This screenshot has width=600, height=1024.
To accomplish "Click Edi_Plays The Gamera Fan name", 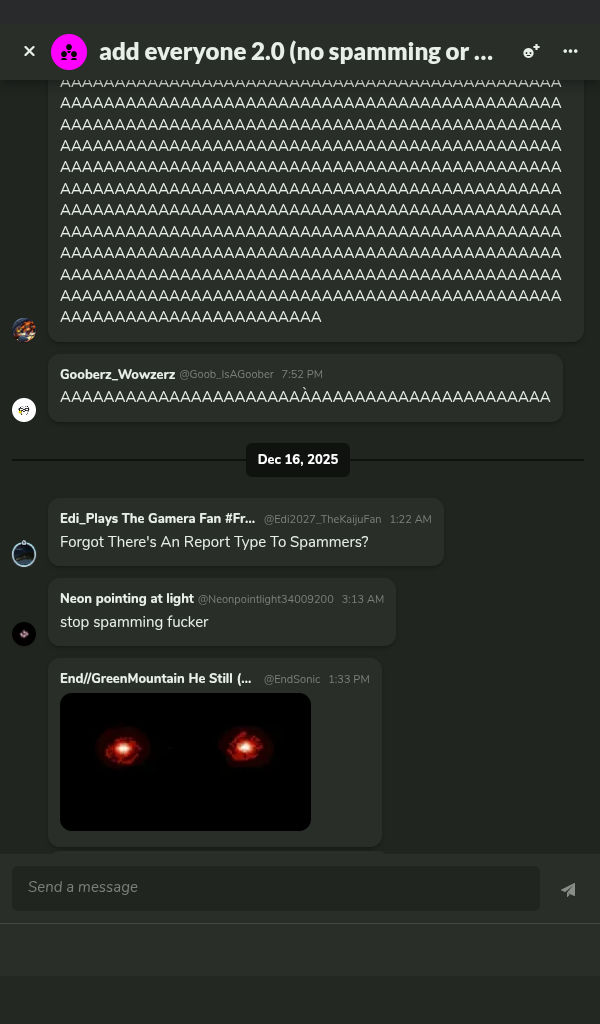I will [x=157, y=519].
